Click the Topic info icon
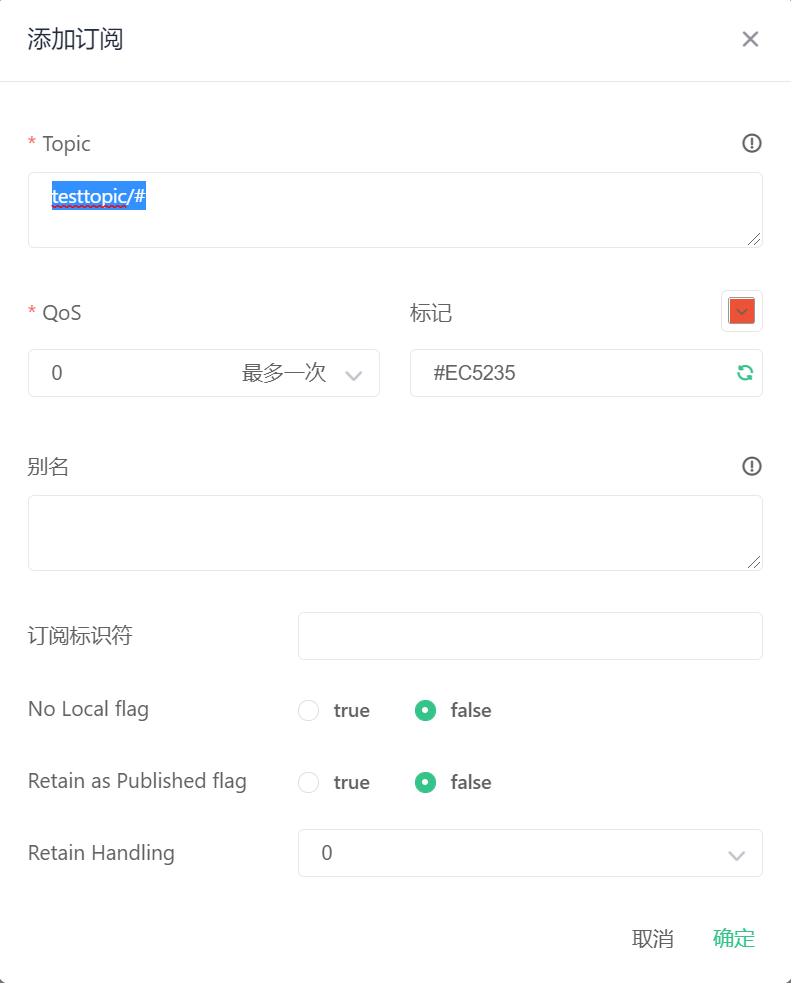Screen dimensions: 791x983 pyautogui.click(x=751, y=143)
